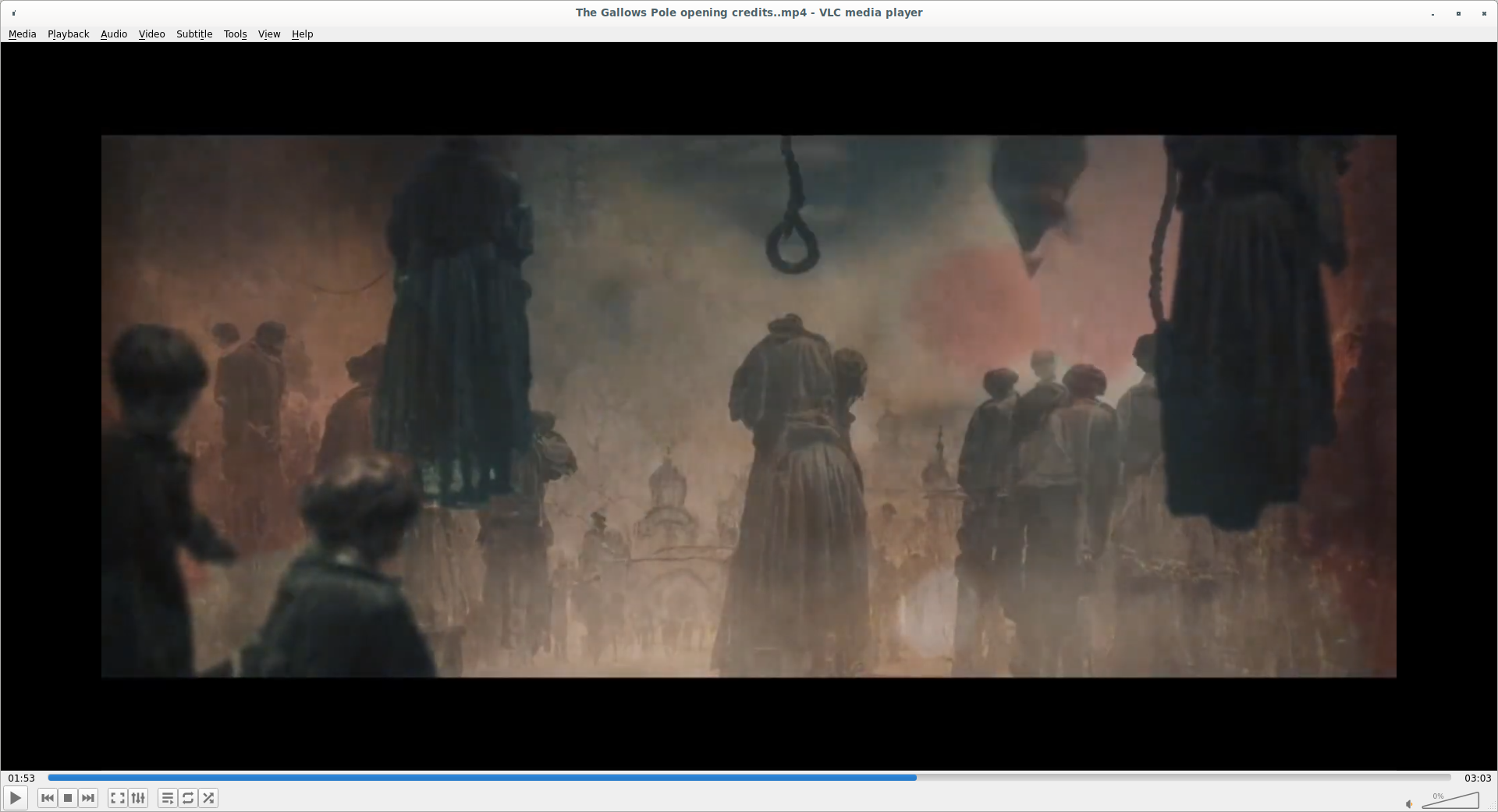
Task: Open the Tools menu
Action: point(235,34)
